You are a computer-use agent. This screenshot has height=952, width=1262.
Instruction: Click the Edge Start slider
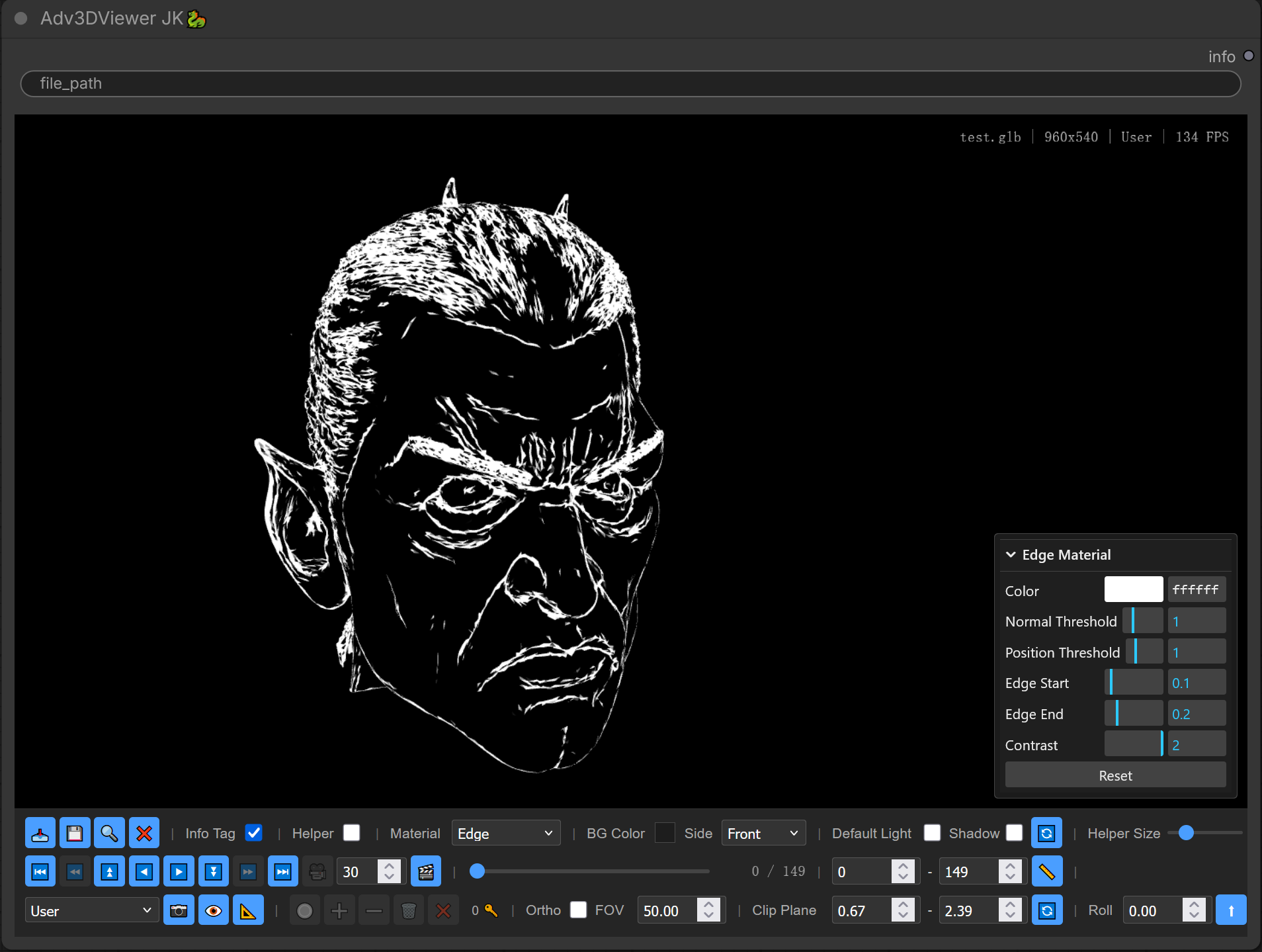(1134, 682)
